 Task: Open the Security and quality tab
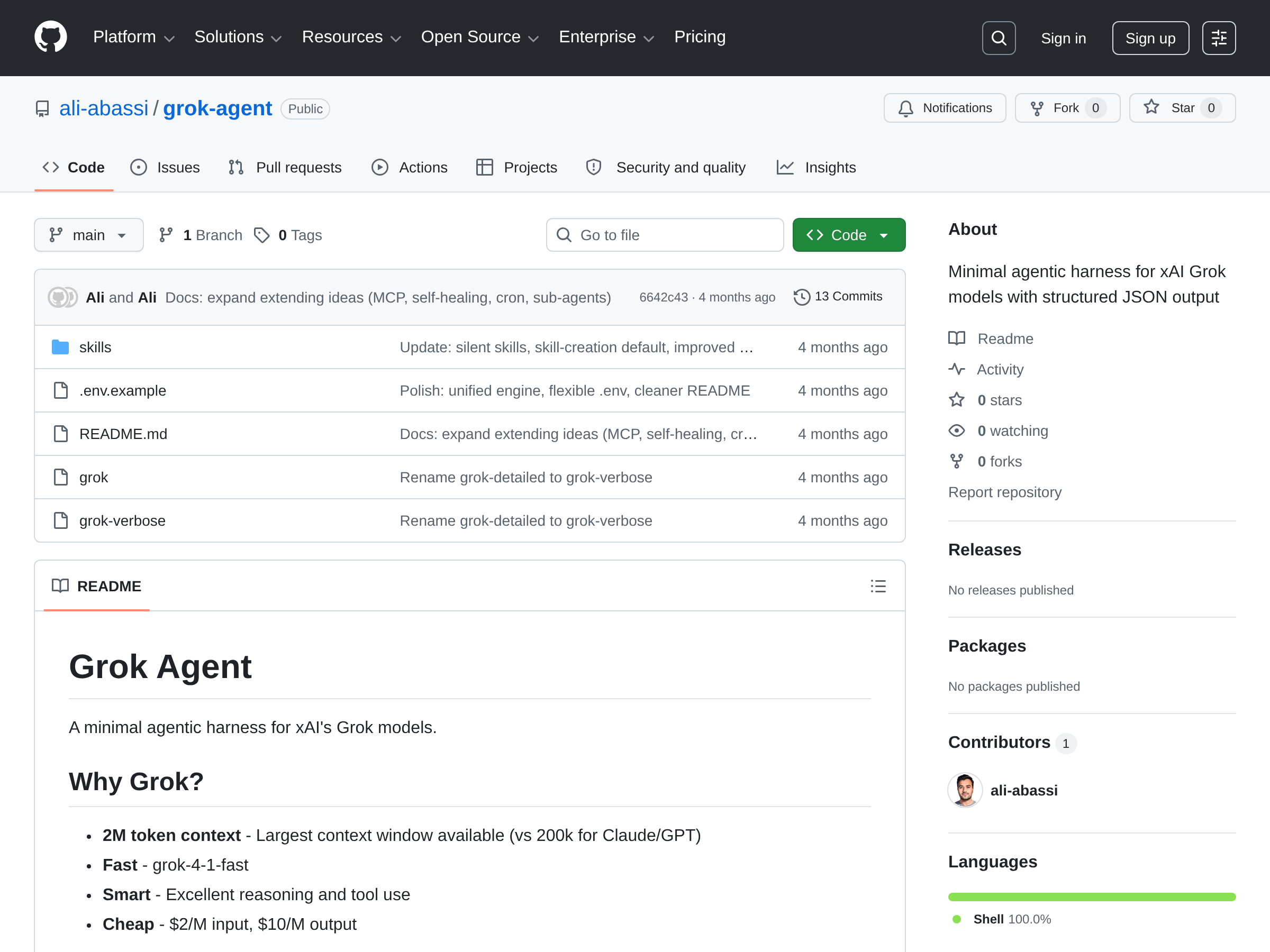pos(666,168)
